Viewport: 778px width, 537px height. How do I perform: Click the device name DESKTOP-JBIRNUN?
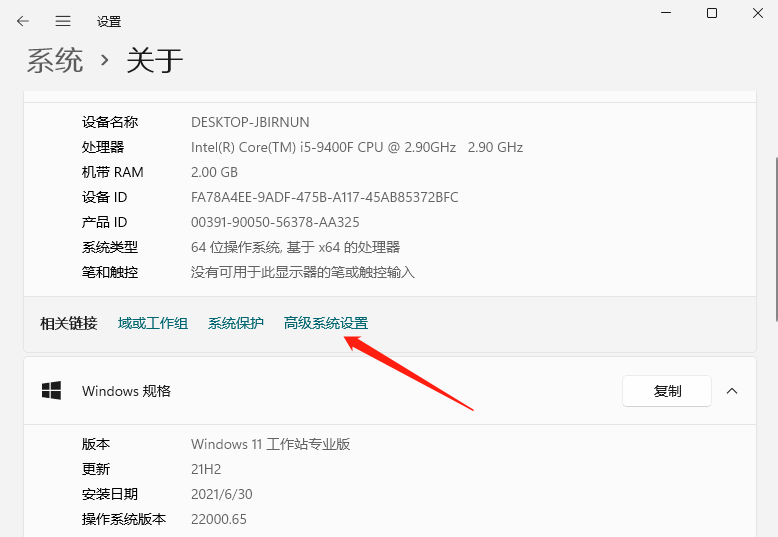pyautogui.click(x=251, y=122)
